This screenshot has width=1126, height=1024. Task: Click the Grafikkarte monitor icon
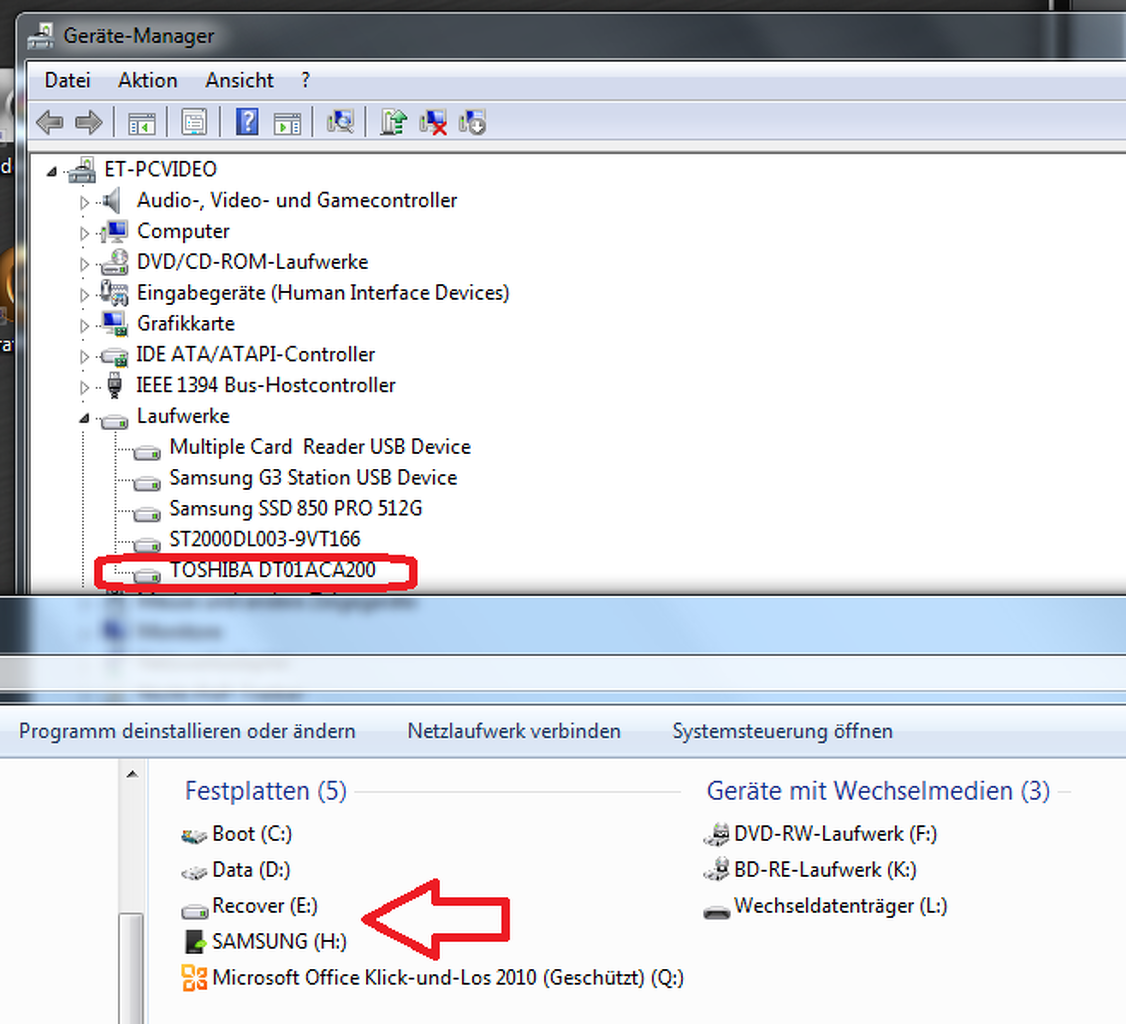tap(114, 324)
